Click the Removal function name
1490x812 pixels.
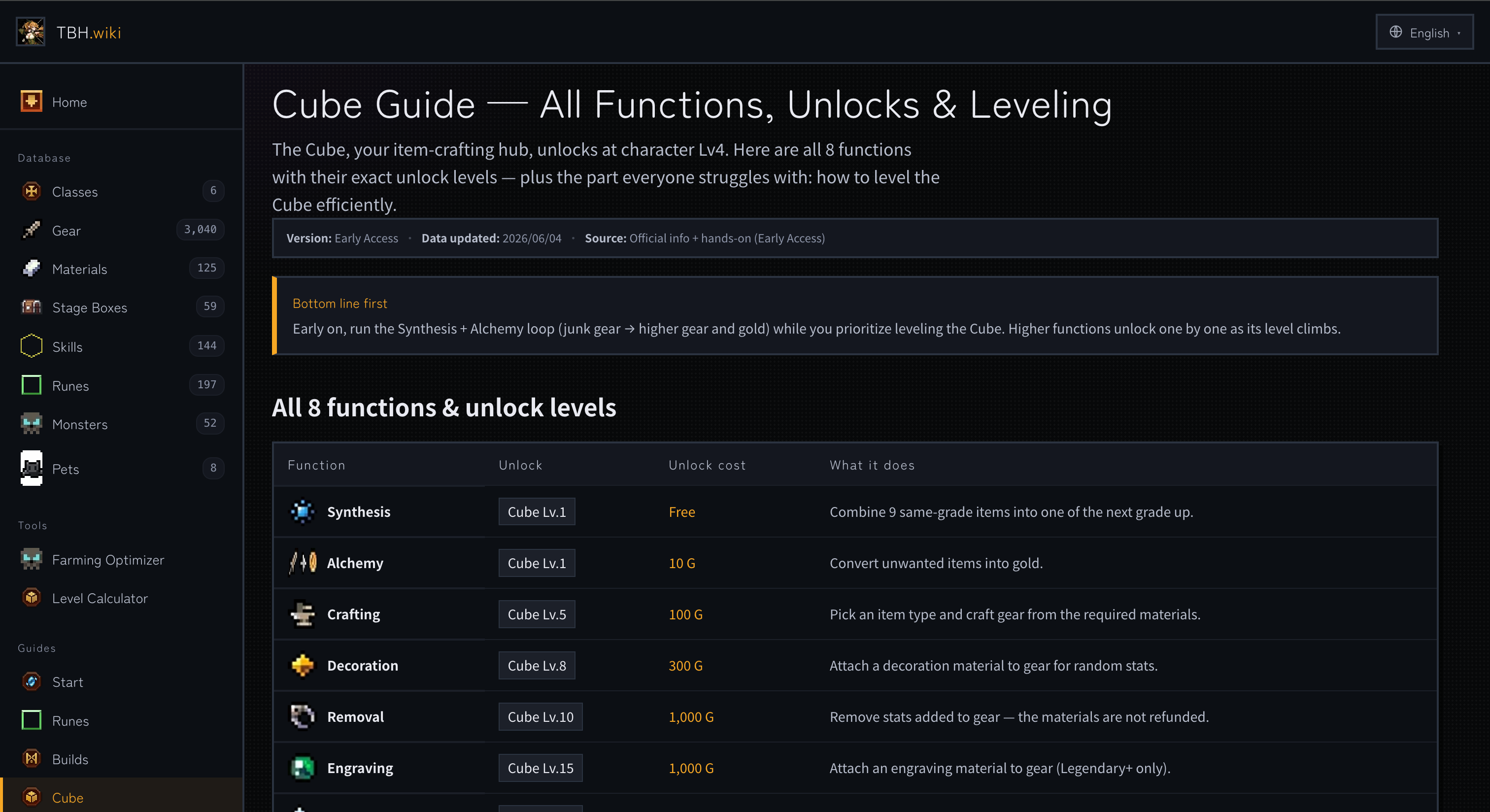point(356,717)
